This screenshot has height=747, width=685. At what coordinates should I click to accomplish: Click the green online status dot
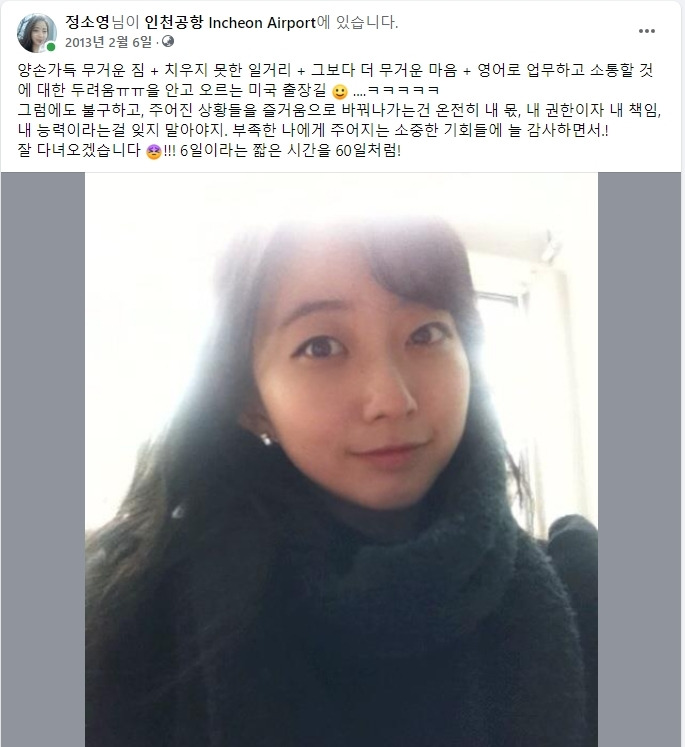51,47
